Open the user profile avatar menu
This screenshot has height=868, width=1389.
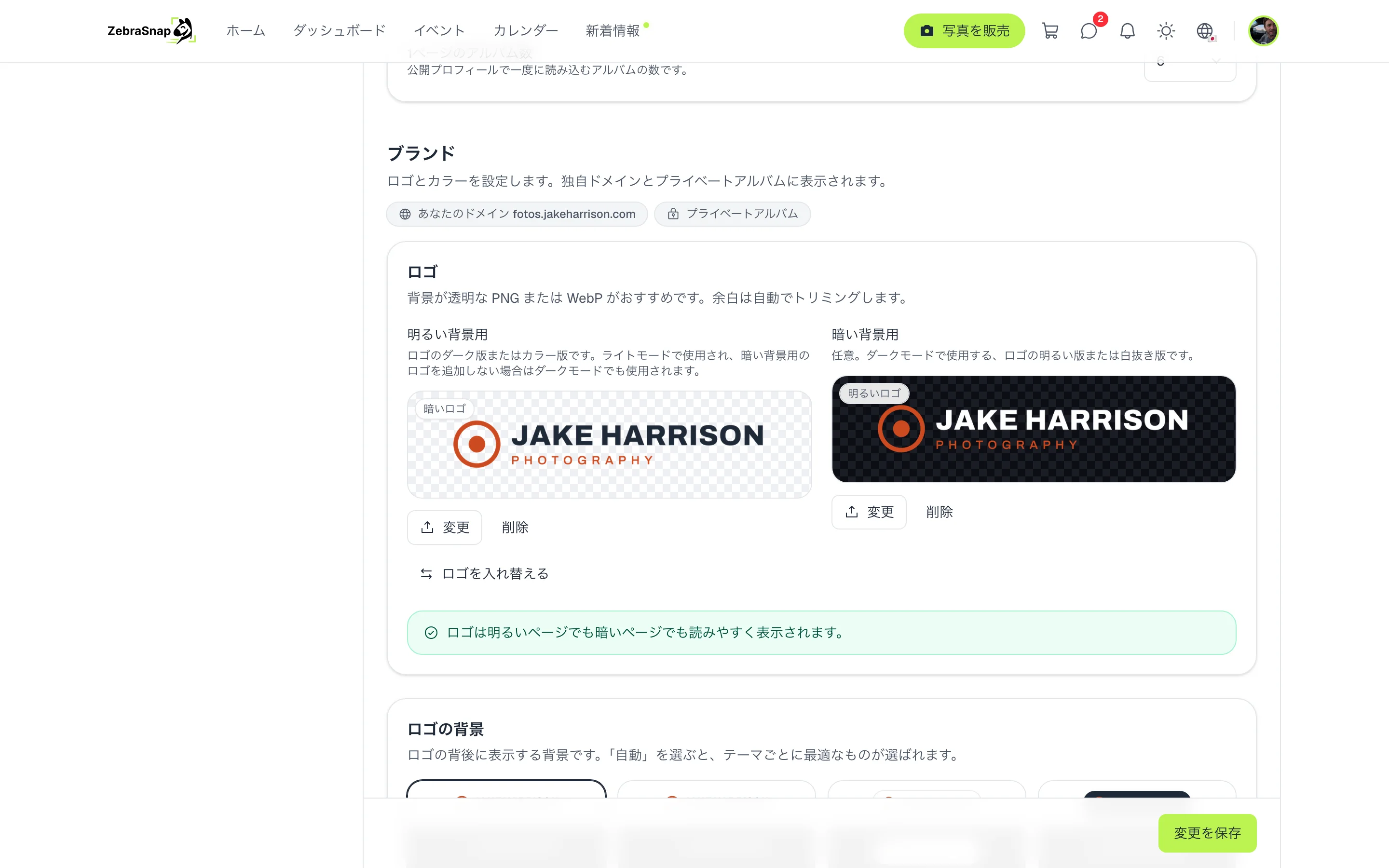pyautogui.click(x=1263, y=30)
